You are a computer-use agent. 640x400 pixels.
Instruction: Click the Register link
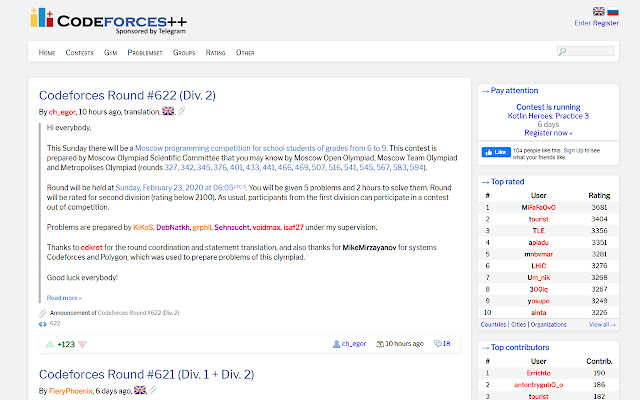pyautogui.click(x=606, y=23)
